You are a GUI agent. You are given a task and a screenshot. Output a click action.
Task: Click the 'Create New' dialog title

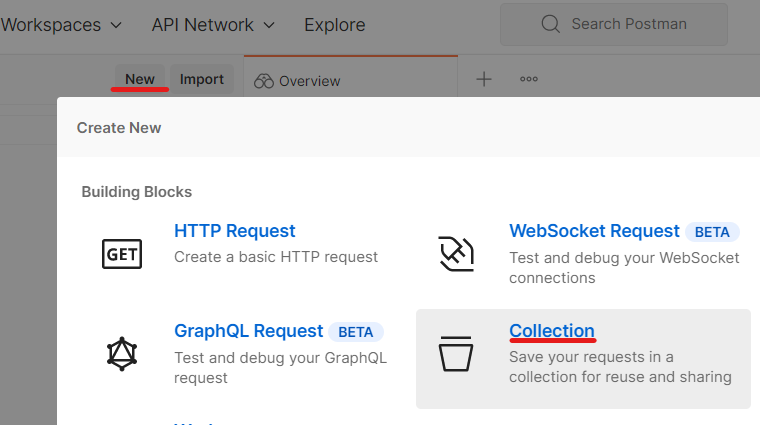(x=119, y=128)
